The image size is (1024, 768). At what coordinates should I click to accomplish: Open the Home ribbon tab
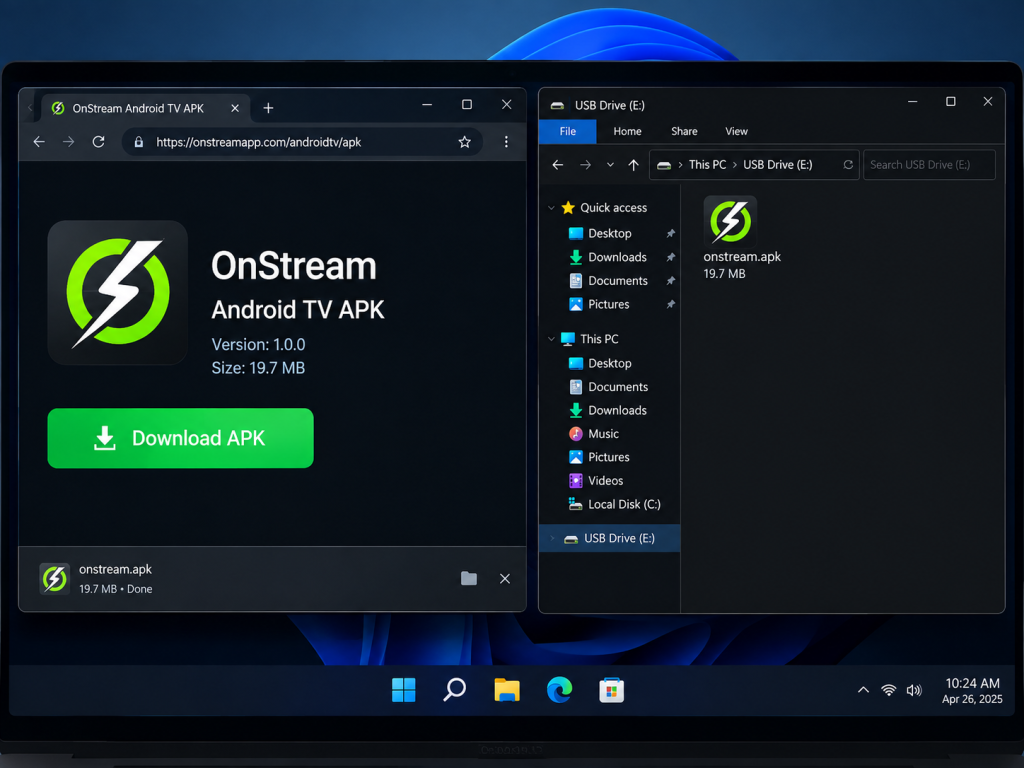tap(627, 131)
